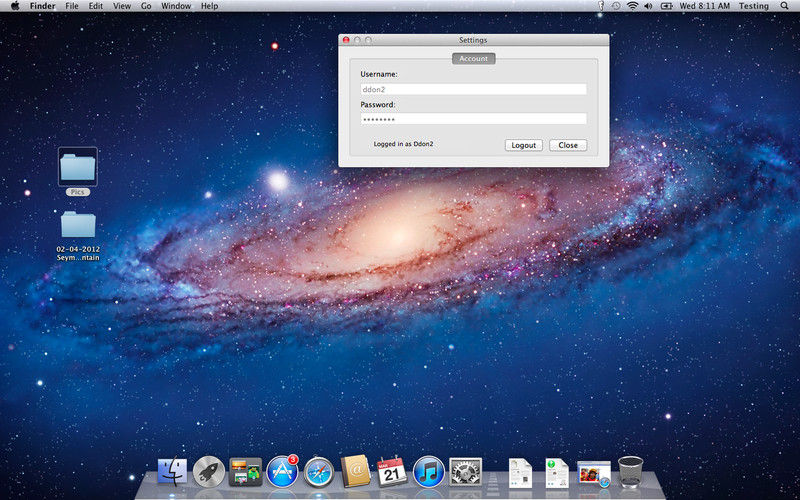Screen dimensions: 800x500
Task: Open the App Store Dock icon
Action: tap(282, 471)
